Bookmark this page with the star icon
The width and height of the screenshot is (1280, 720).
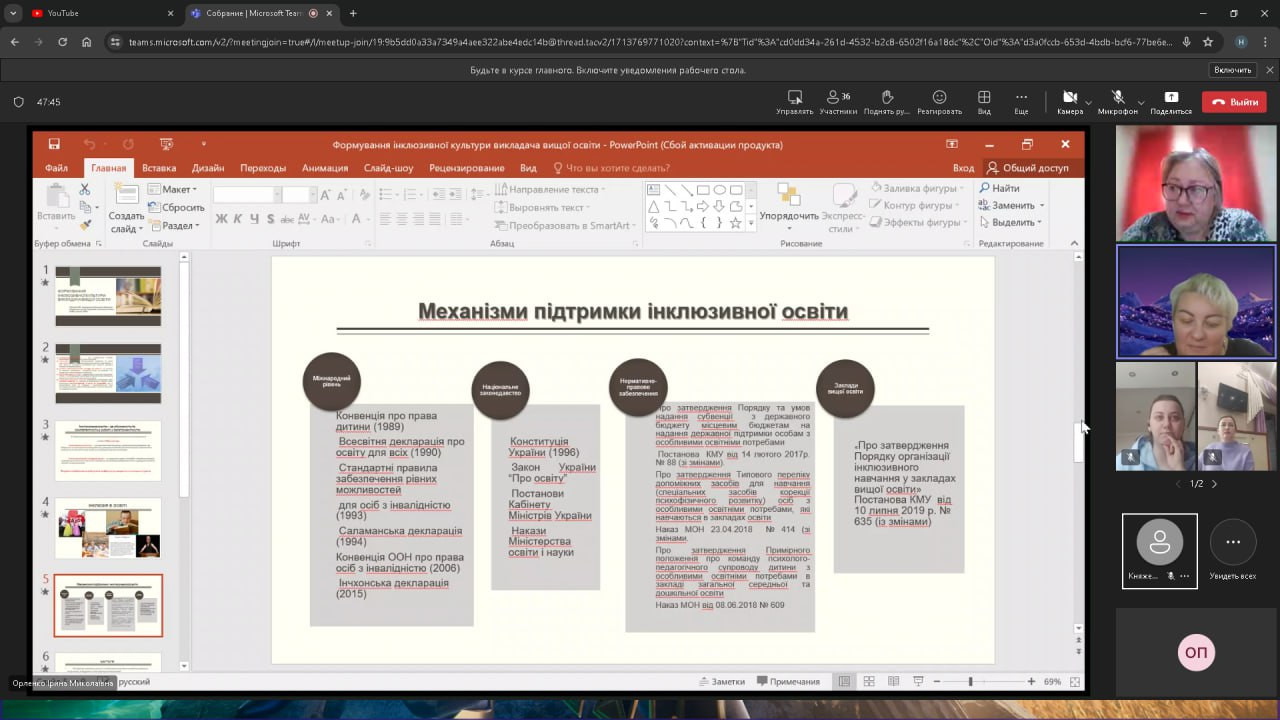(x=1208, y=42)
